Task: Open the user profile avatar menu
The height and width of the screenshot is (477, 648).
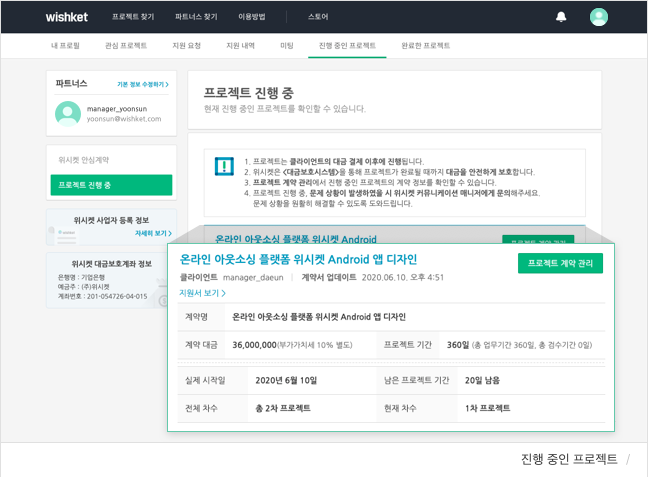Action: point(598,17)
